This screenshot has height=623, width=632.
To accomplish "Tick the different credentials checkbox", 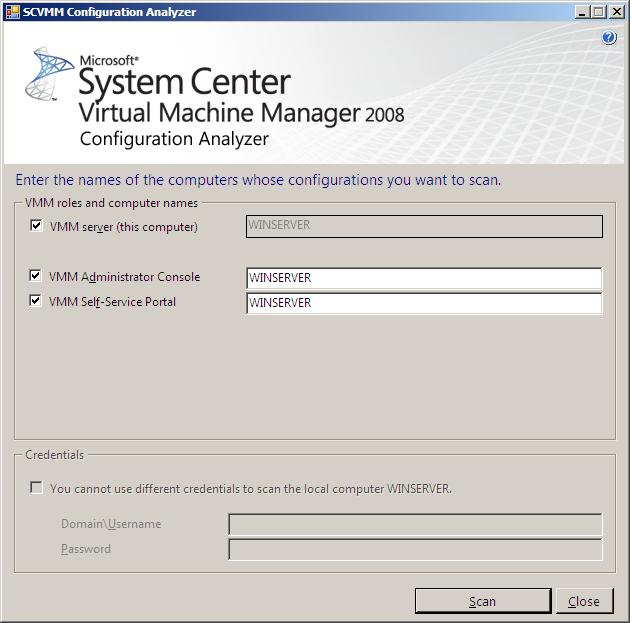I will click(x=37, y=488).
